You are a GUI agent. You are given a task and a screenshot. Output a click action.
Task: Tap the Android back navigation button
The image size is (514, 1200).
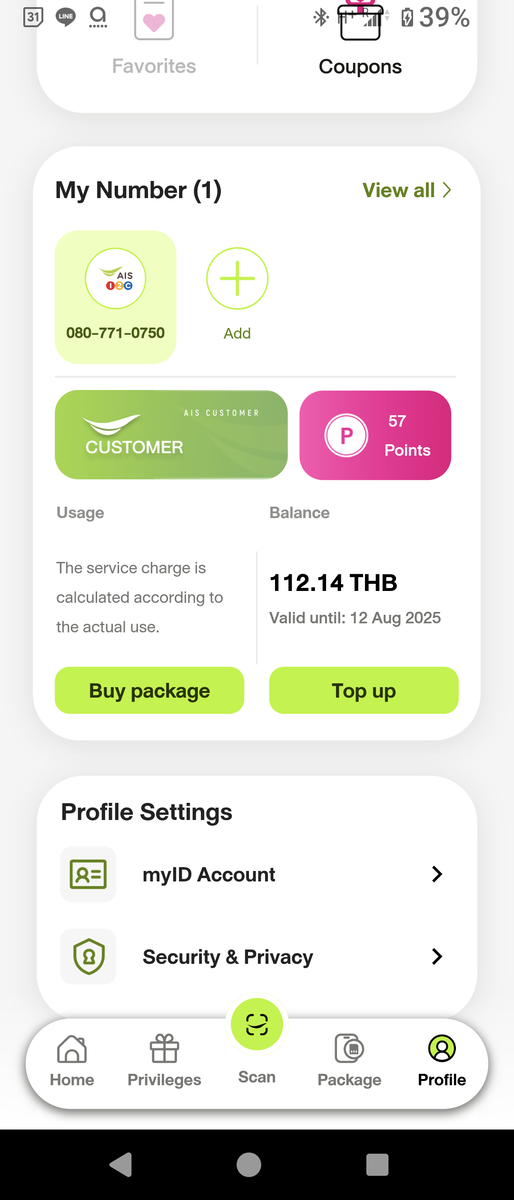click(121, 1164)
